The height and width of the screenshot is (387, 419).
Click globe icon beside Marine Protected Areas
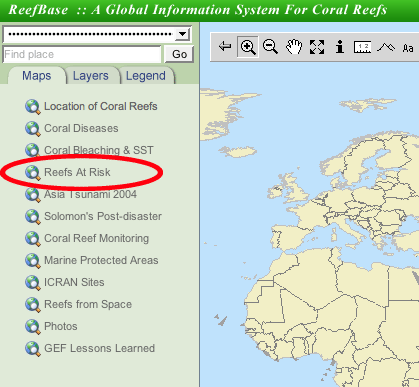click(33, 261)
